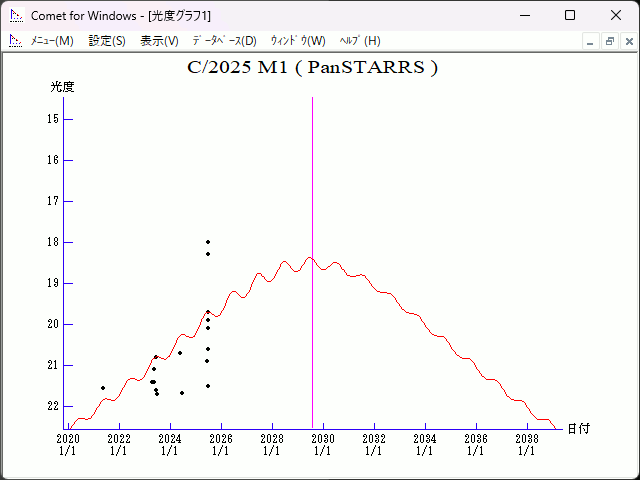Open the データベース(D) database menu
This screenshot has width=640, height=480.
[x=224, y=41]
